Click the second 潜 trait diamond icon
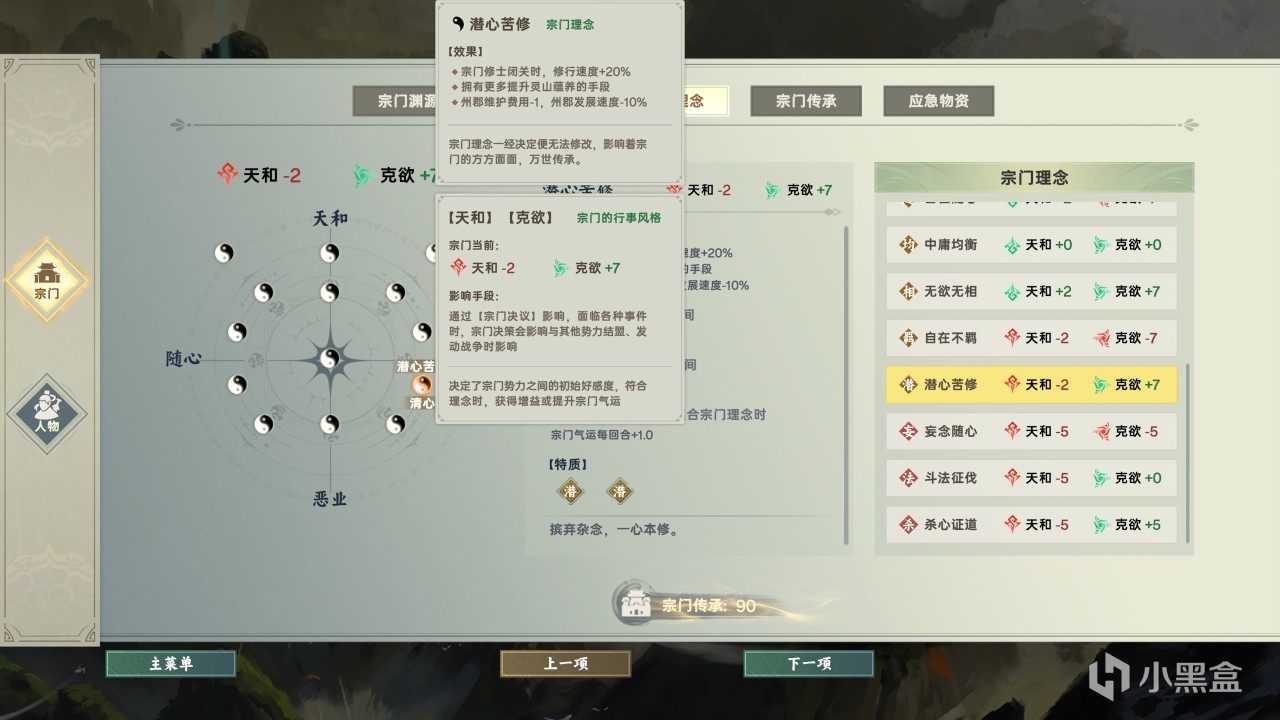This screenshot has width=1280, height=720. click(620, 491)
